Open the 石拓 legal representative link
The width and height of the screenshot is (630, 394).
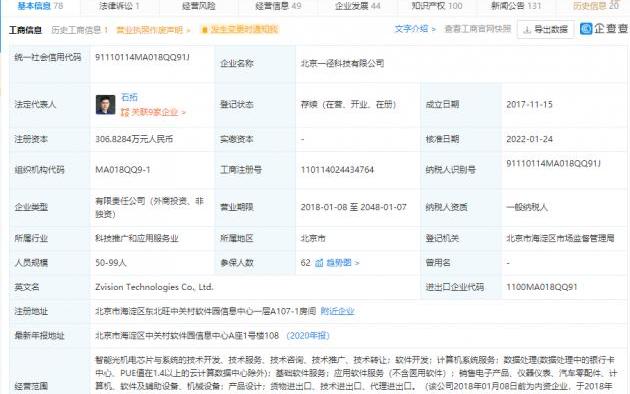tap(129, 97)
